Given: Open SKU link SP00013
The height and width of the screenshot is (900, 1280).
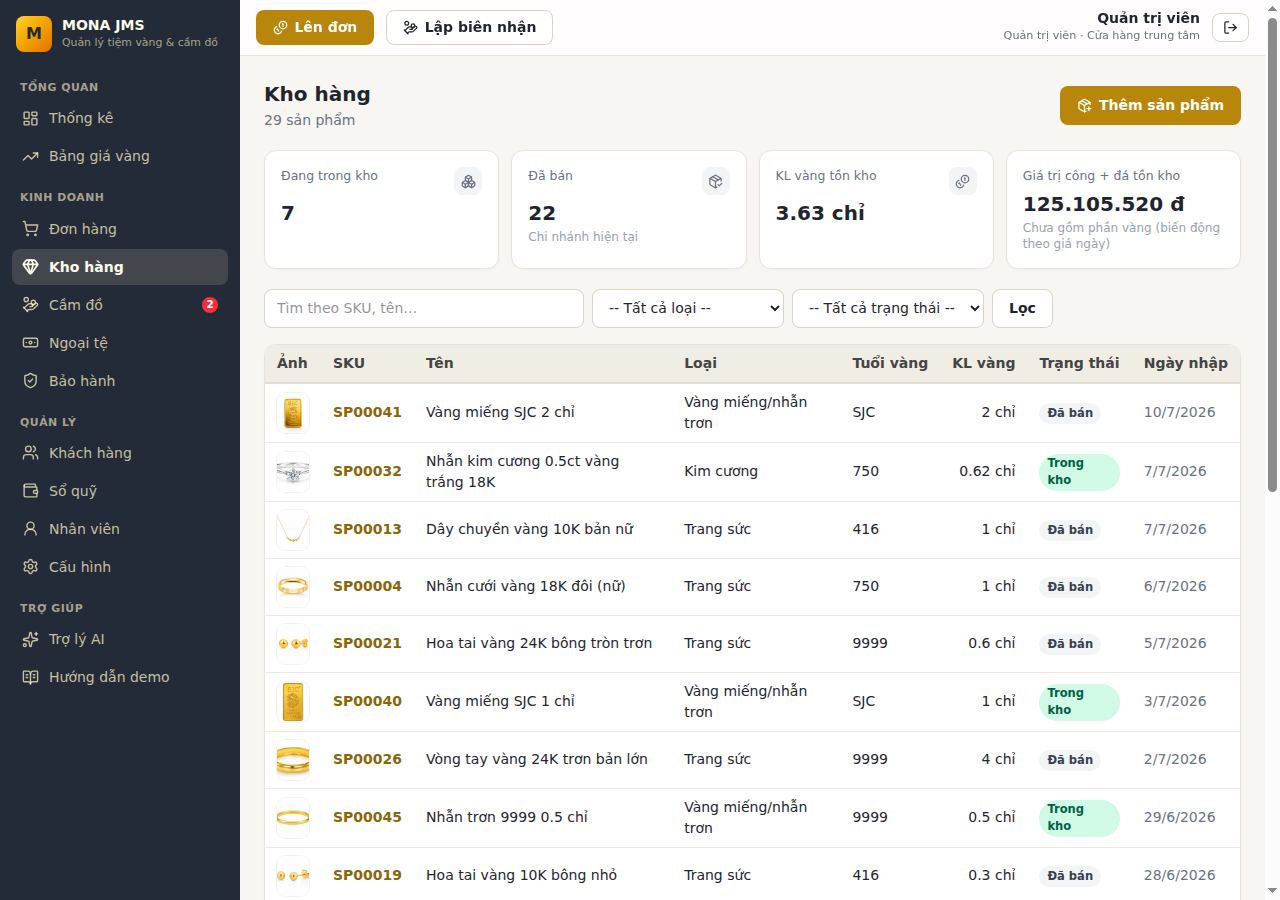Looking at the screenshot, I should [x=367, y=529].
